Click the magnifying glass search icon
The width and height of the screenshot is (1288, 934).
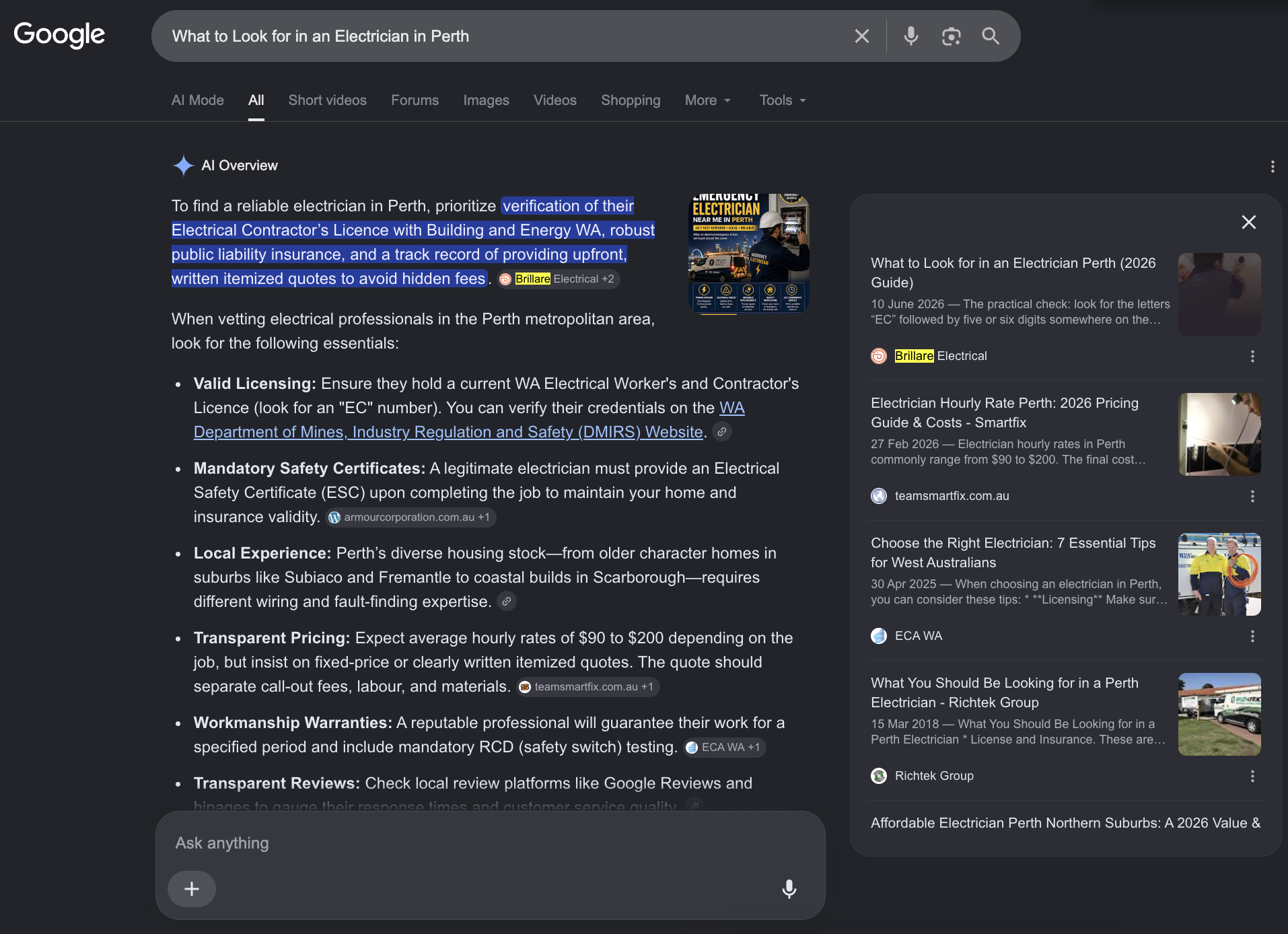point(991,36)
